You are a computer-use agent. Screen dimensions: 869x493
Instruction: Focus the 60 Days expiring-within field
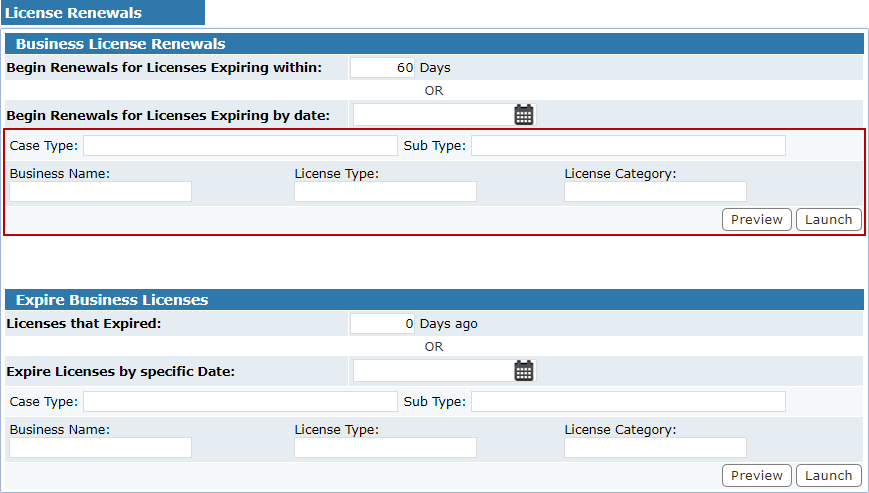coord(382,68)
